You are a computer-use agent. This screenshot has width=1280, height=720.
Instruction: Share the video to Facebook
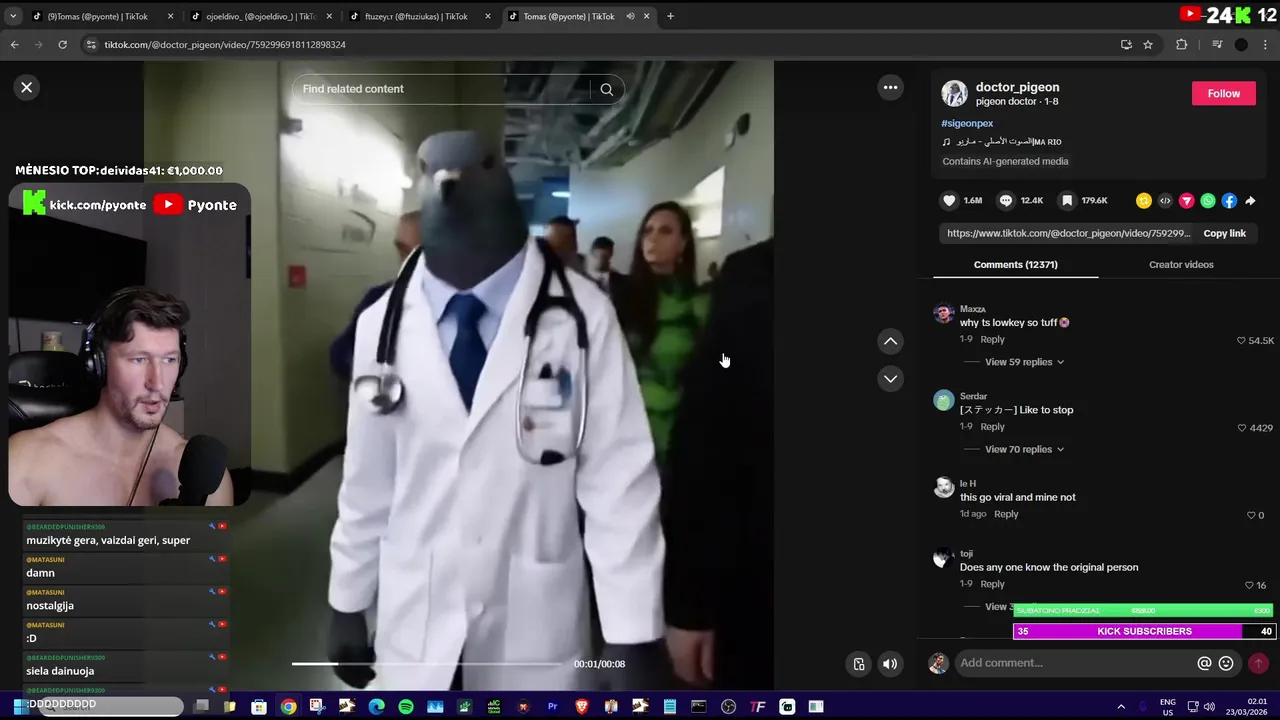(x=1229, y=201)
